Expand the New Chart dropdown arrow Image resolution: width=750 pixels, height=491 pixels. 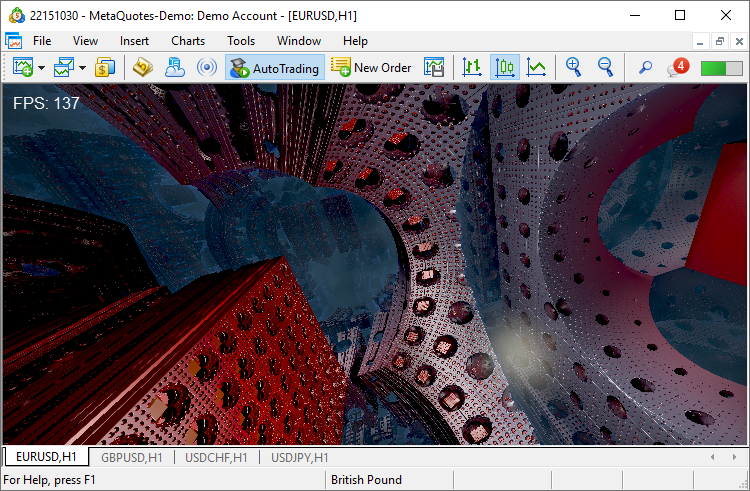pos(41,68)
